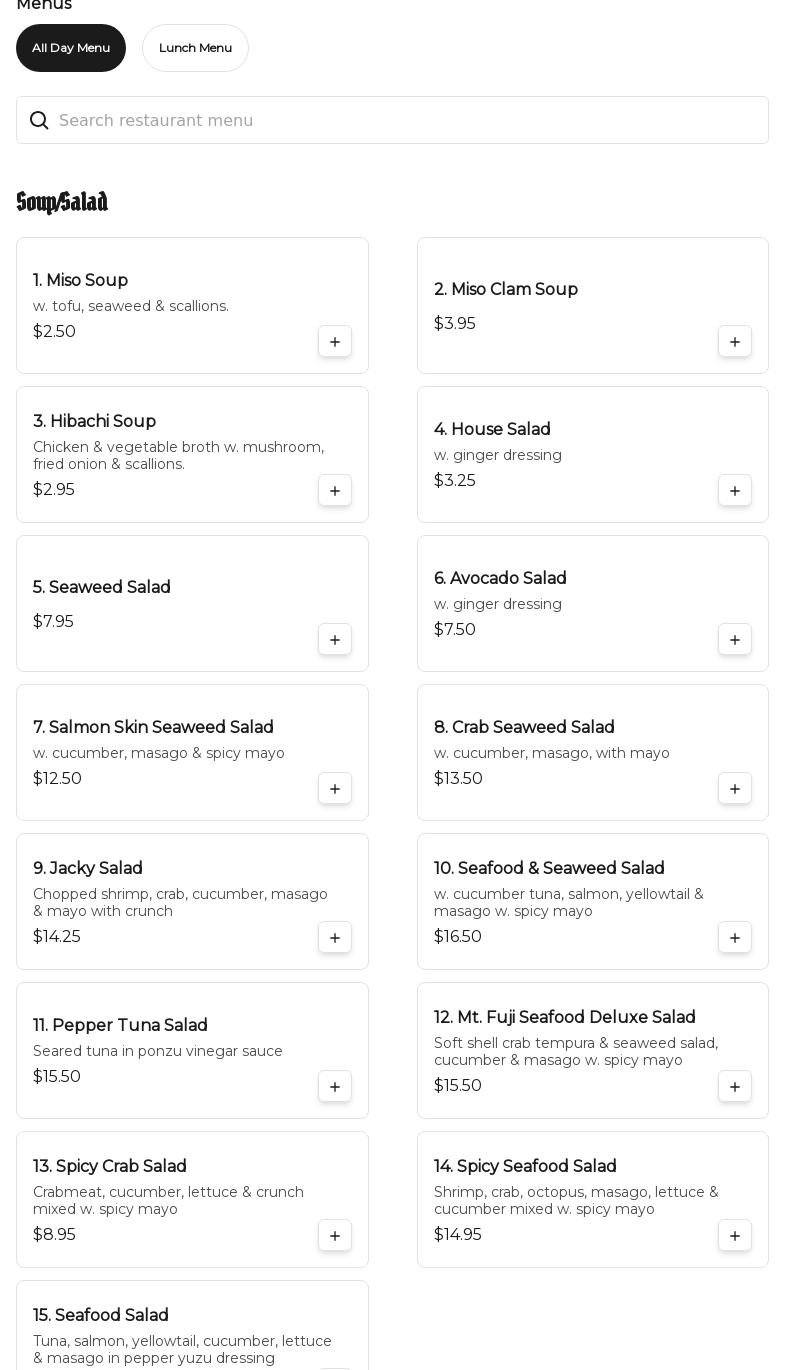Click the Search restaurant menu field

[x=400, y=120]
